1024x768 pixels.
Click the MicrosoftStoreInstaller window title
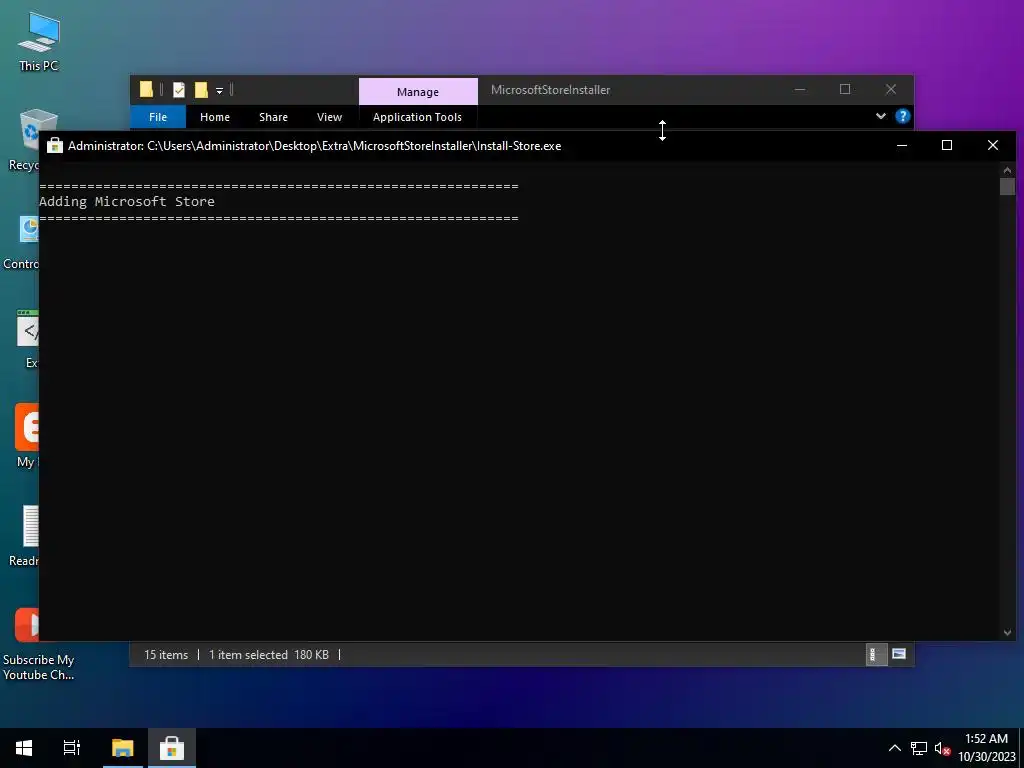[x=551, y=90]
